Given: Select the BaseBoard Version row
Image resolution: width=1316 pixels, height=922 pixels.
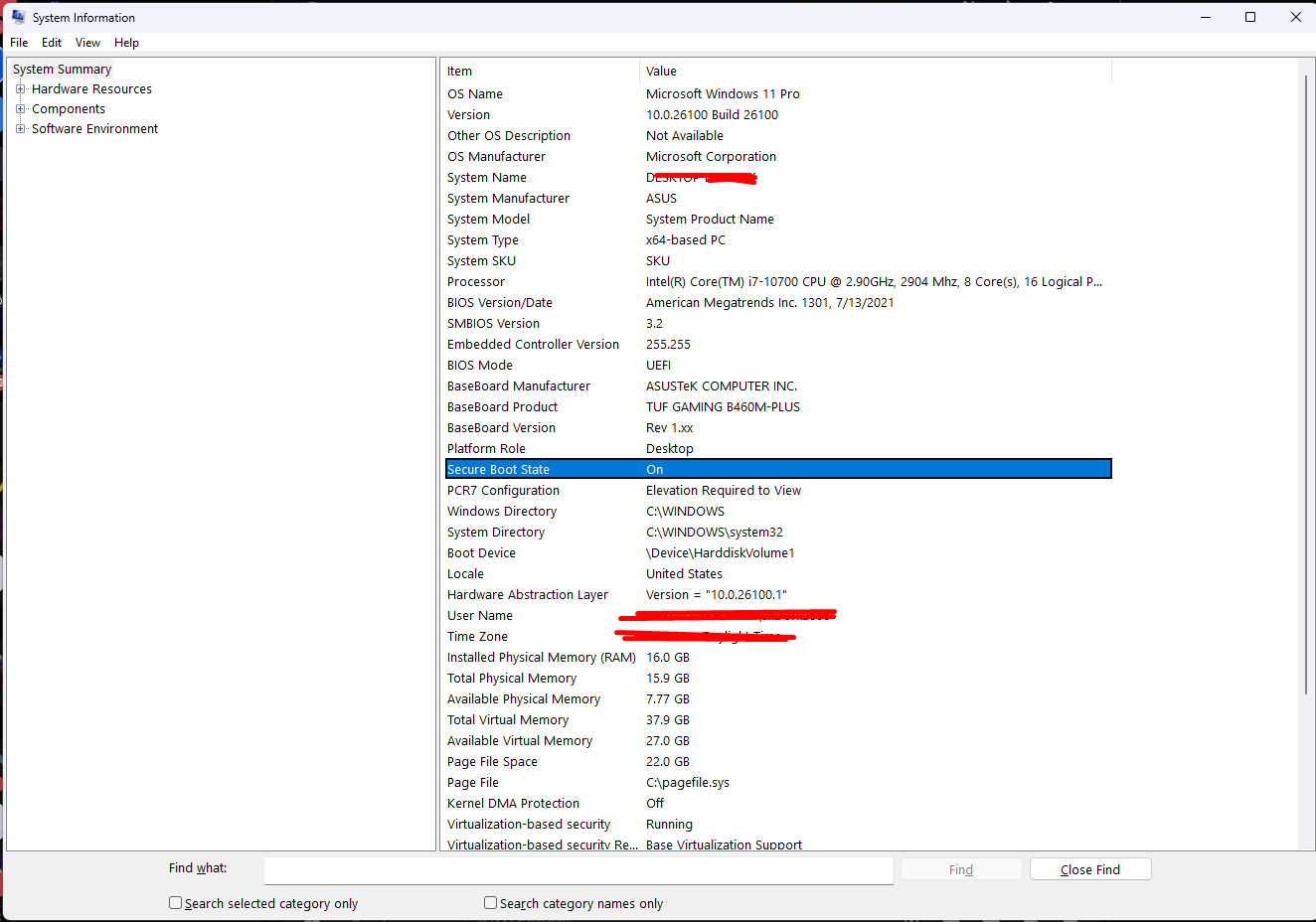Looking at the screenshot, I should [x=778, y=427].
